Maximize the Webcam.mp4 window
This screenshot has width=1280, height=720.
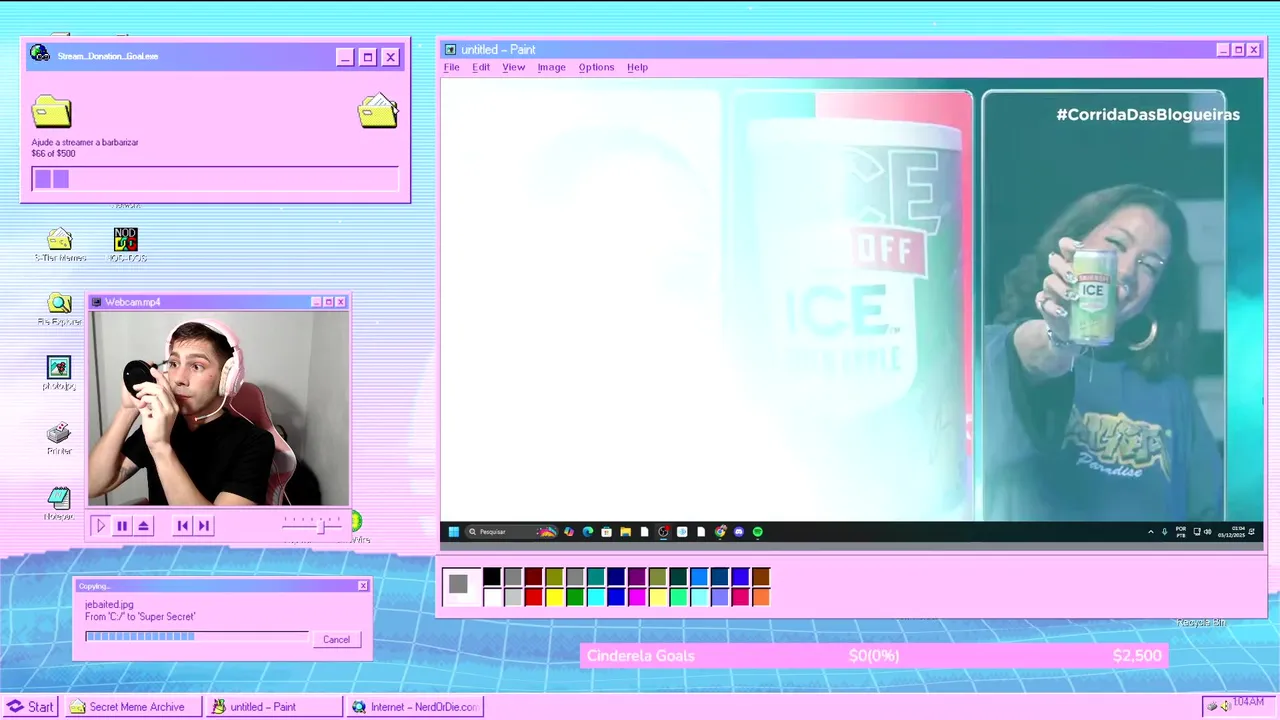(328, 302)
